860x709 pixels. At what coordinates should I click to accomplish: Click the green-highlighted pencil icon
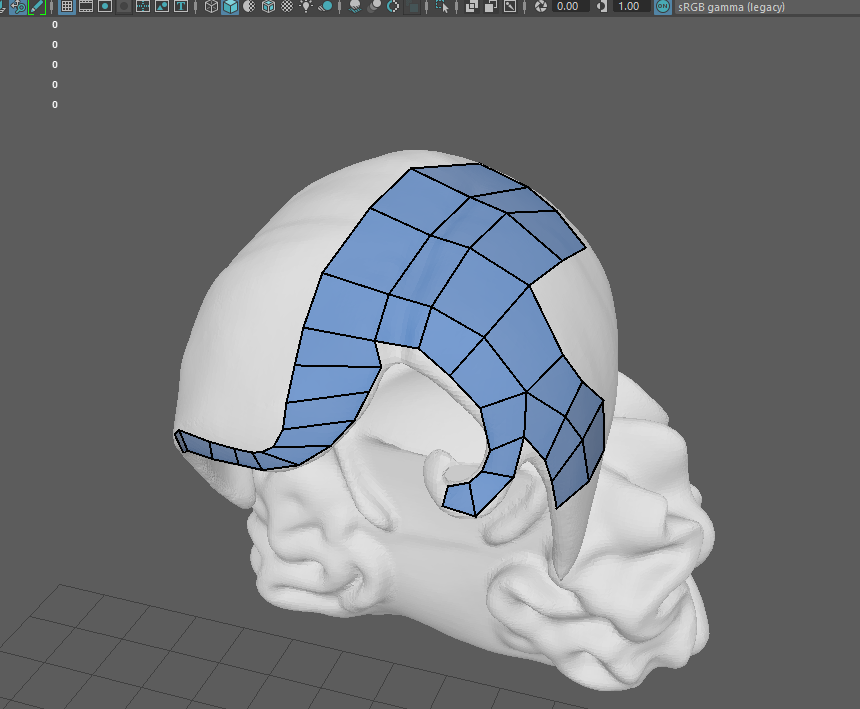click(36, 6)
